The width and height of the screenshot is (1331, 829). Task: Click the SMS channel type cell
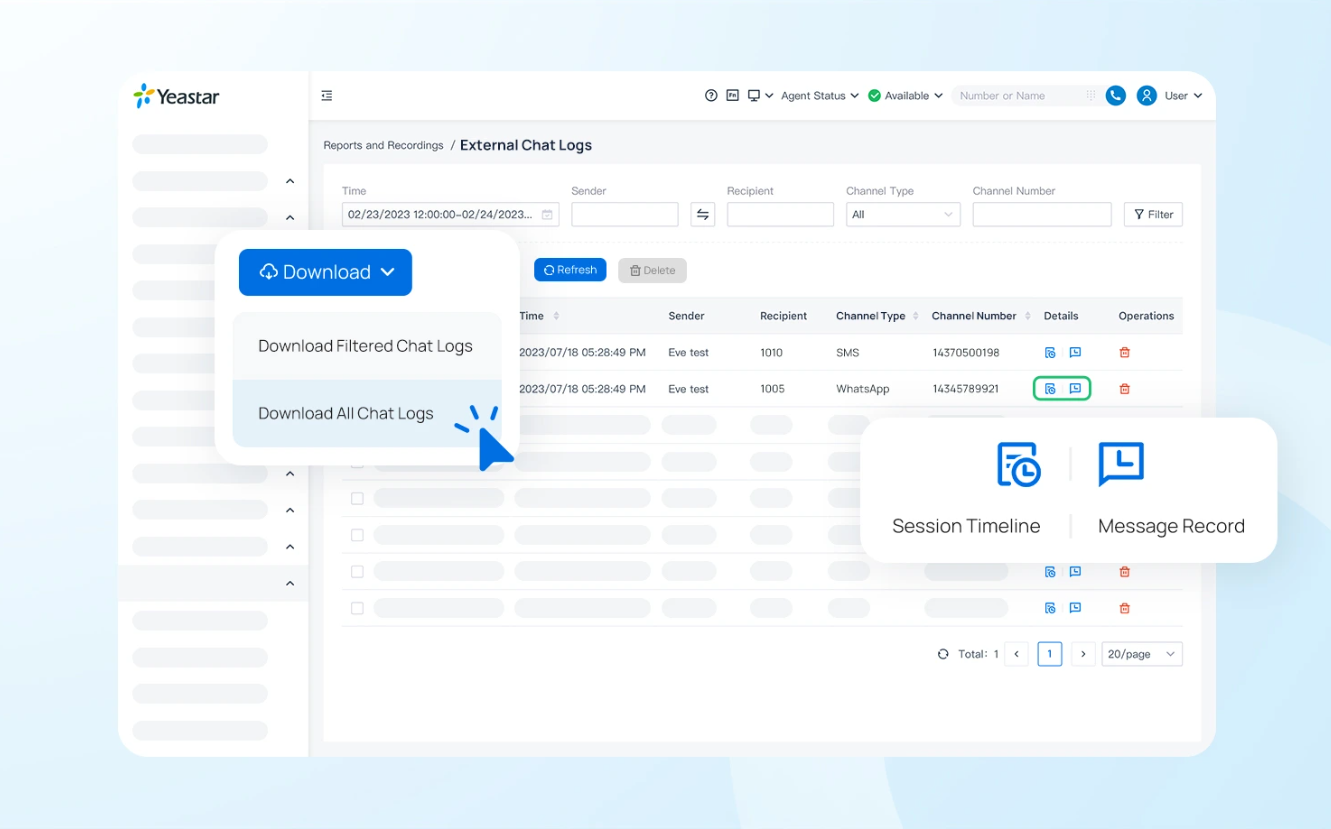click(847, 352)
